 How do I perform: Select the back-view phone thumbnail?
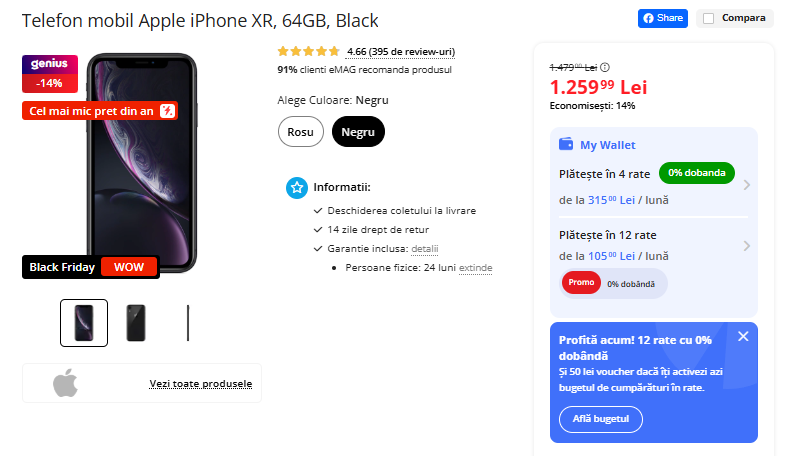pos(136,323)
